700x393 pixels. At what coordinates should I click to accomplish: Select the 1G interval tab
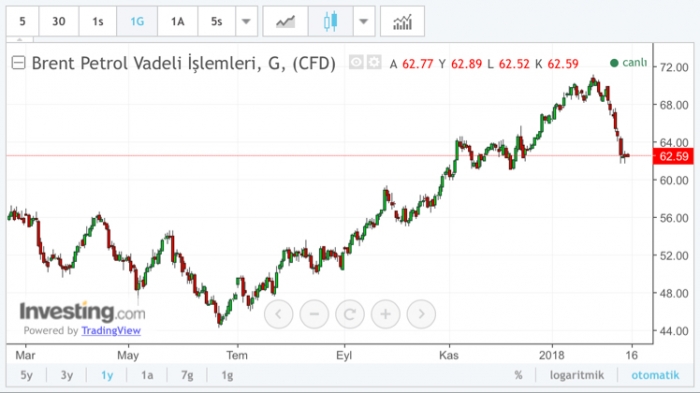[x=137, y=21]
